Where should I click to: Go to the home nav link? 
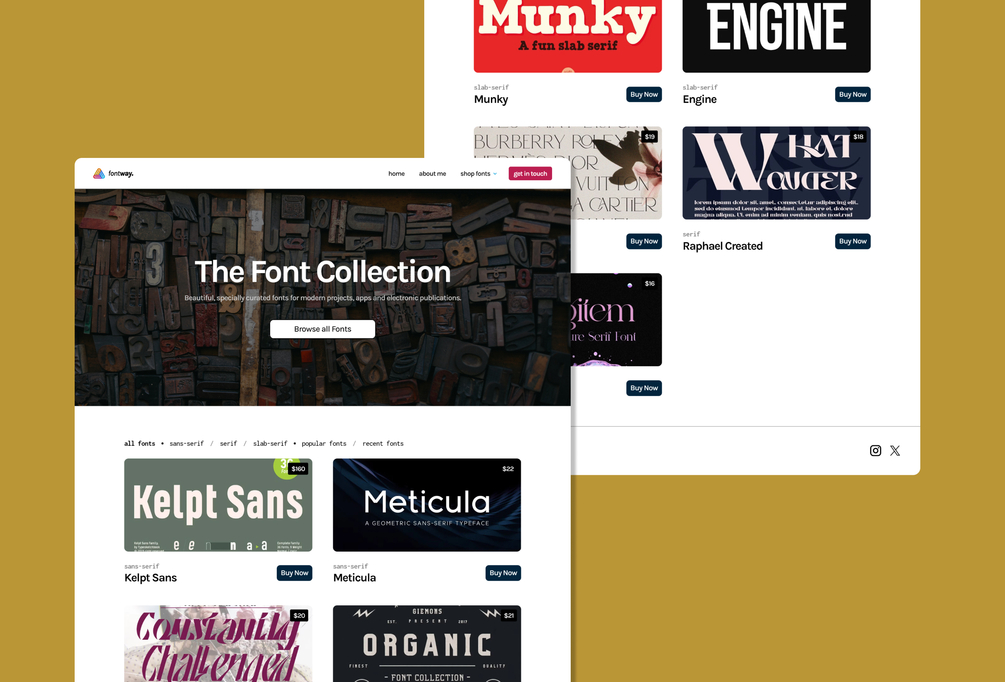(396, 174)
